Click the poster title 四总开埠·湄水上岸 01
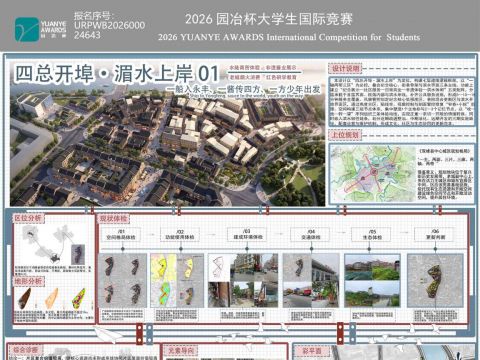The image size is (480, 360). [x=116, y=74]
